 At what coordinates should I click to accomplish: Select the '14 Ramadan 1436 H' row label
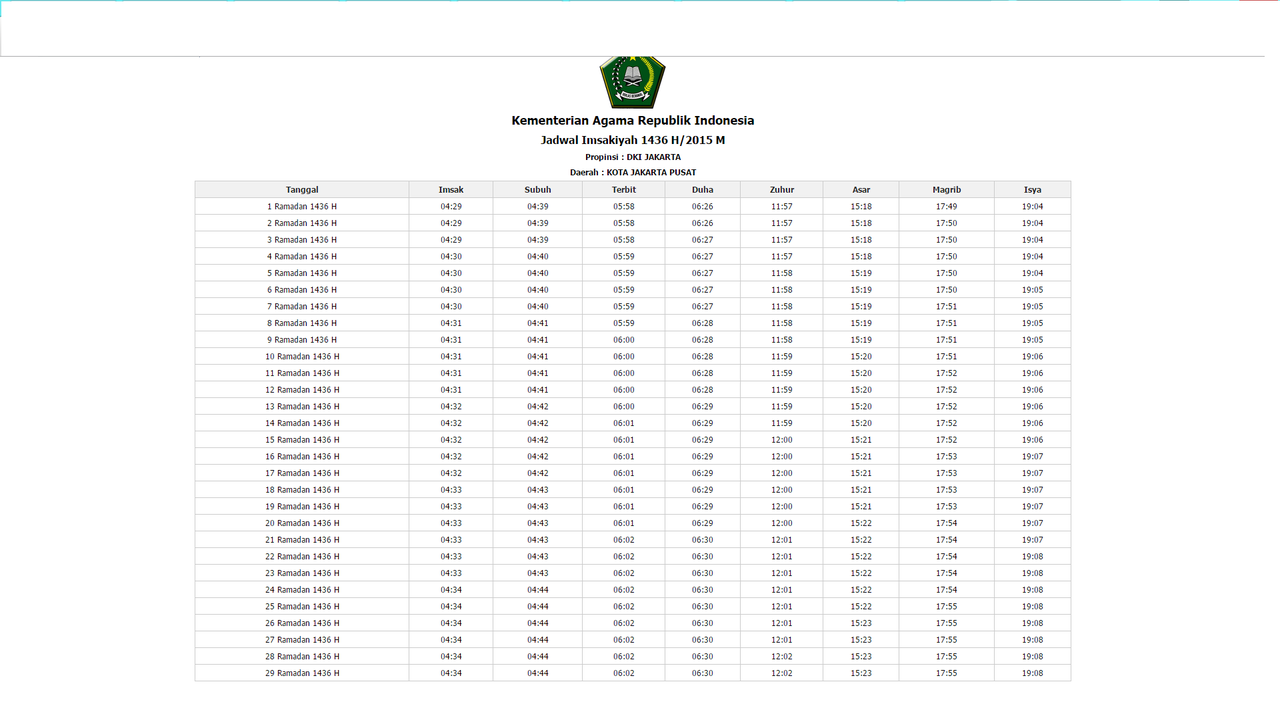click(302, 423)
